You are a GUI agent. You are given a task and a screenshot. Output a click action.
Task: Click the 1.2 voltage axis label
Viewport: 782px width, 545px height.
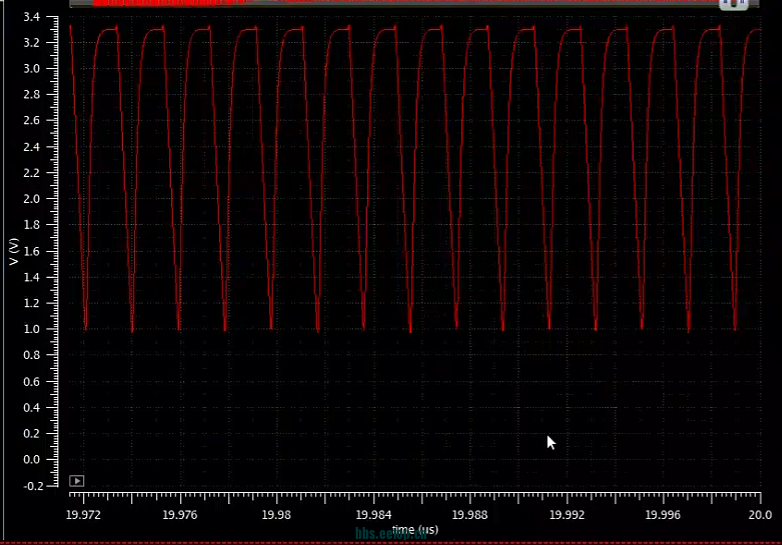pos(31,303)
